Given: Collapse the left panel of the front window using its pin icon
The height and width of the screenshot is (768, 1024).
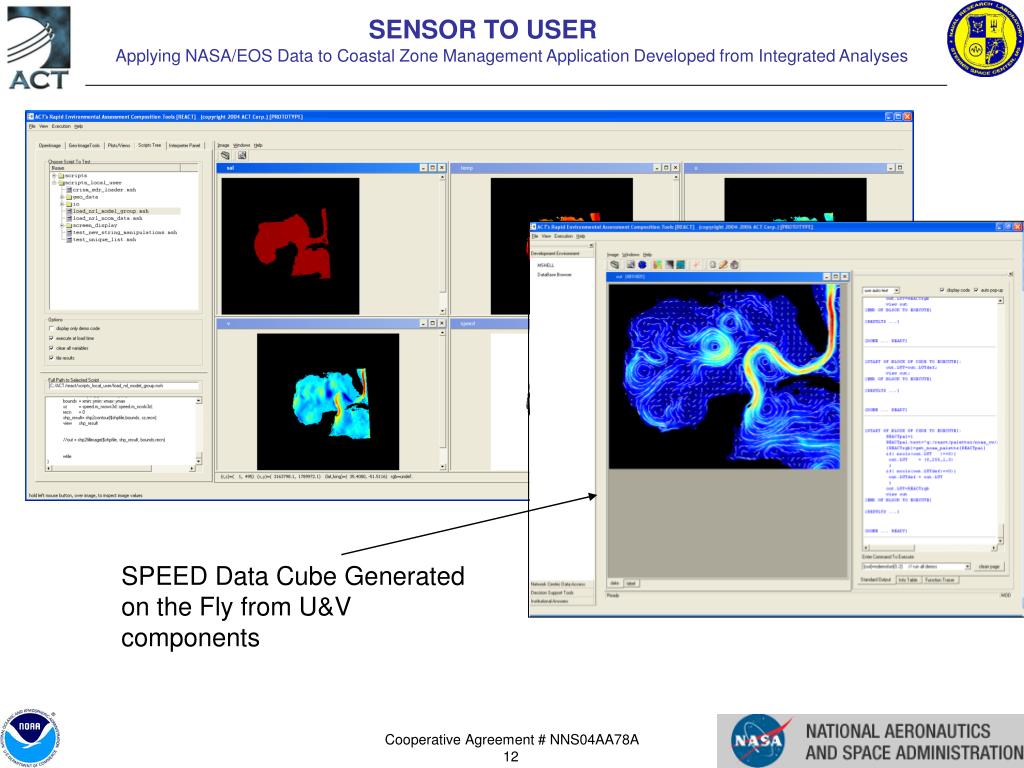Looking at the screenshot, I should click(x=591, y=246).
